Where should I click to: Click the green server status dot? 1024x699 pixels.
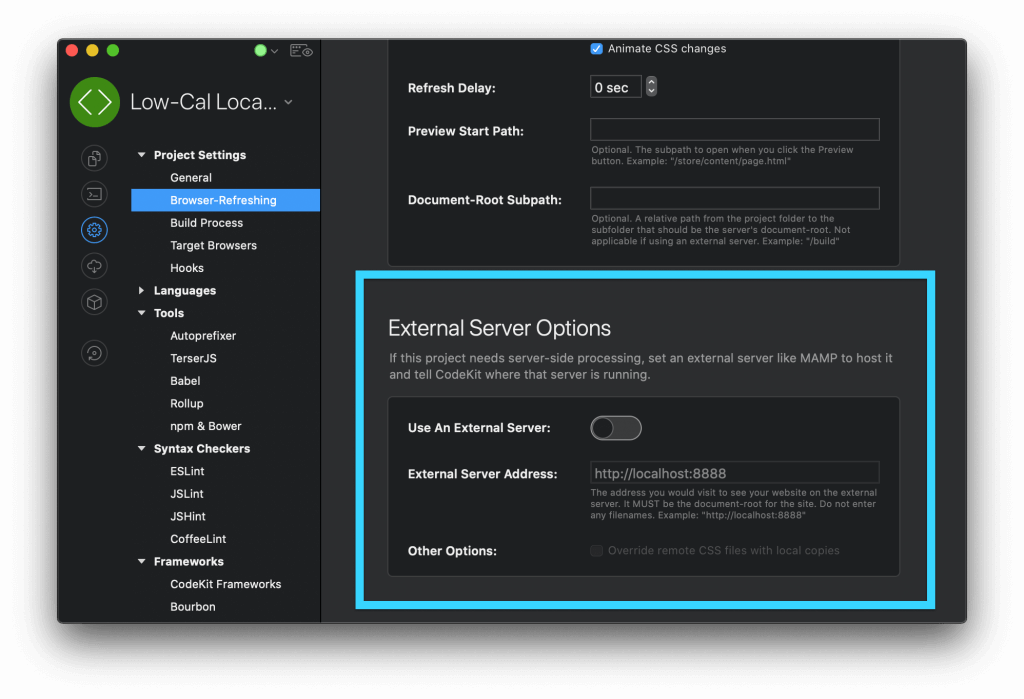point(260,51)
